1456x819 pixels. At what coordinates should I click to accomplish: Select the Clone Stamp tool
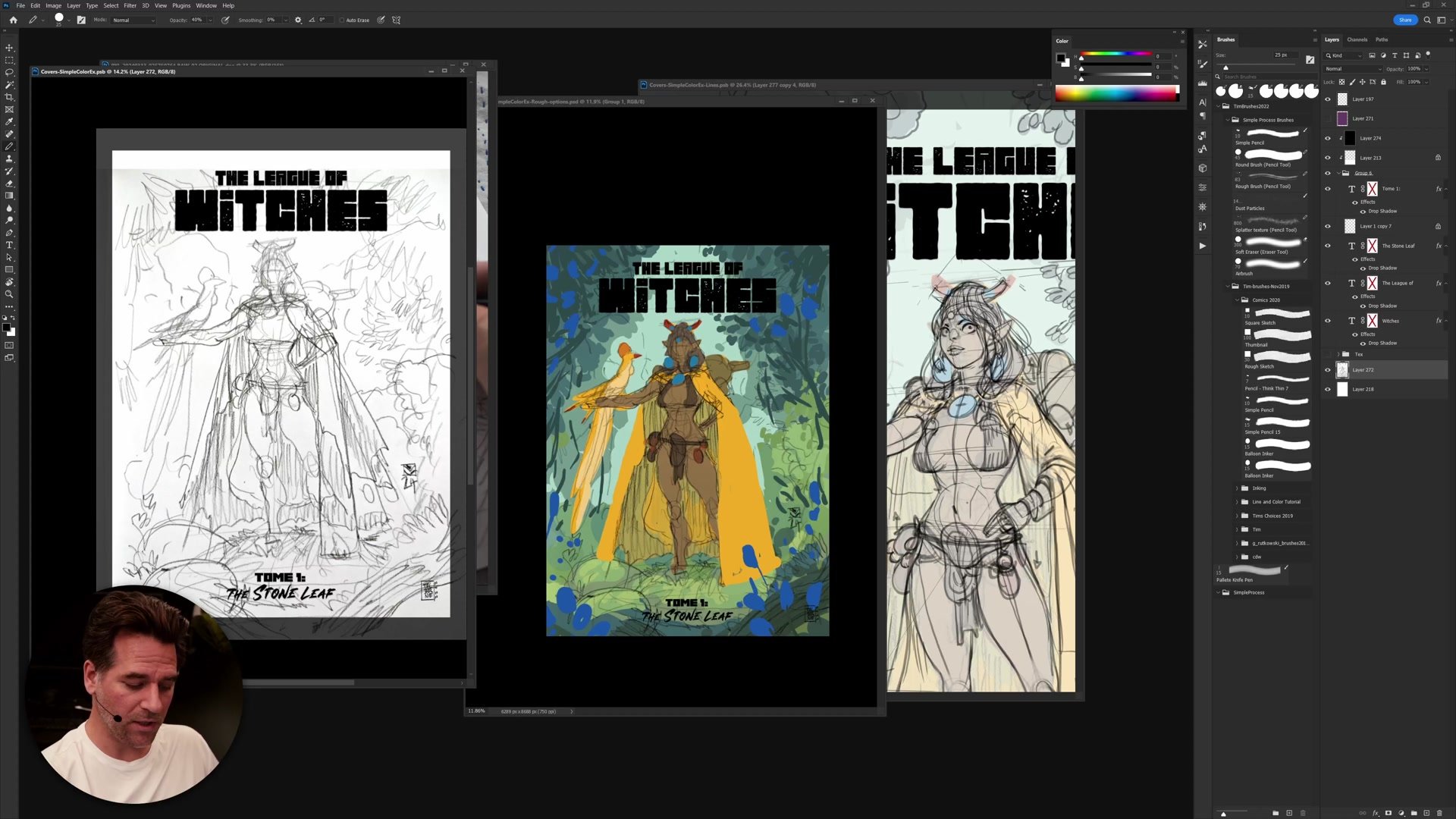click(9, 158)
